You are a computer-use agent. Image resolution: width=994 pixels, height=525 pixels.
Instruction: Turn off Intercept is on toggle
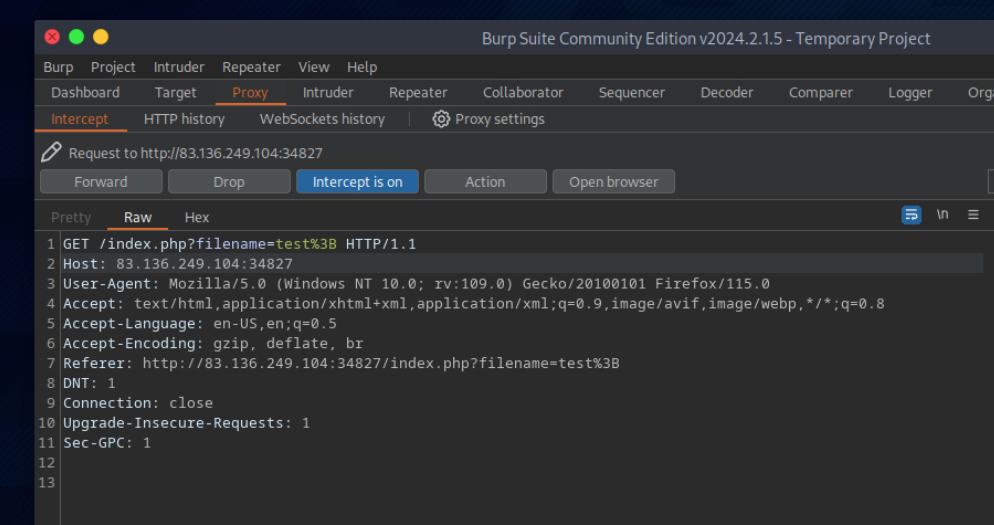357,182
